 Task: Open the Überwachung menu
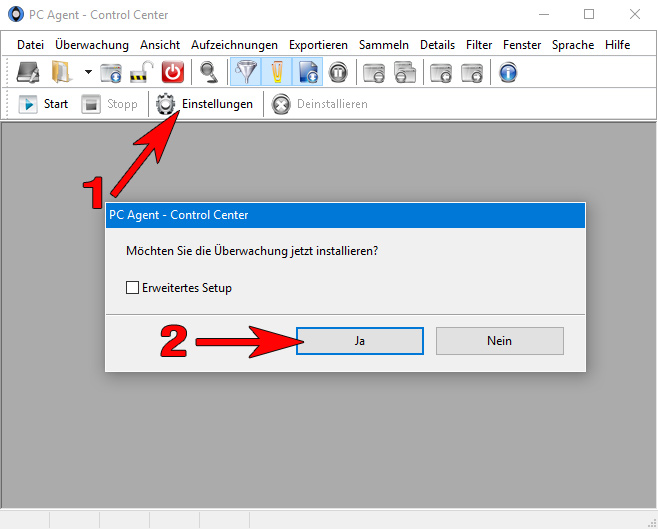coord(92,45)
